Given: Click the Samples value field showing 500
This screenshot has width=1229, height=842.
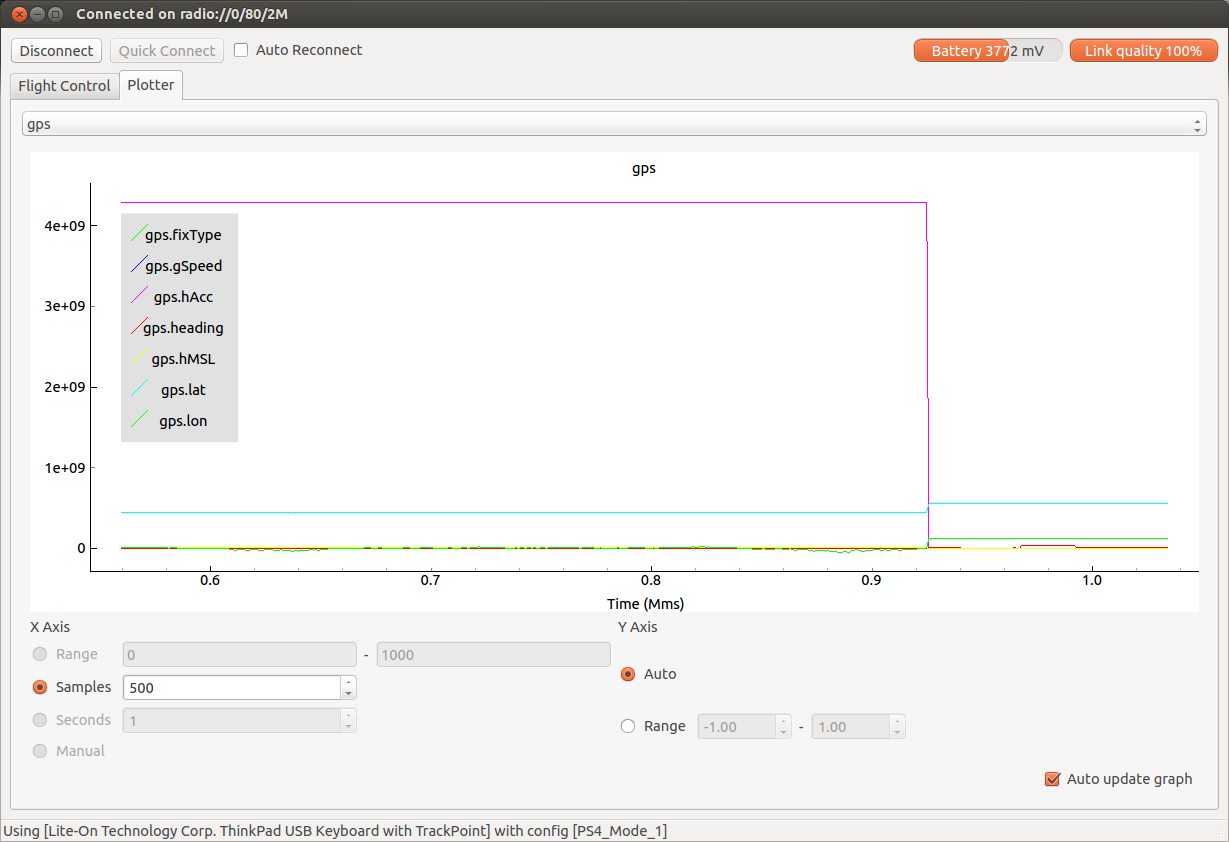Looking at the screenshot, I should tap(231, 688).
